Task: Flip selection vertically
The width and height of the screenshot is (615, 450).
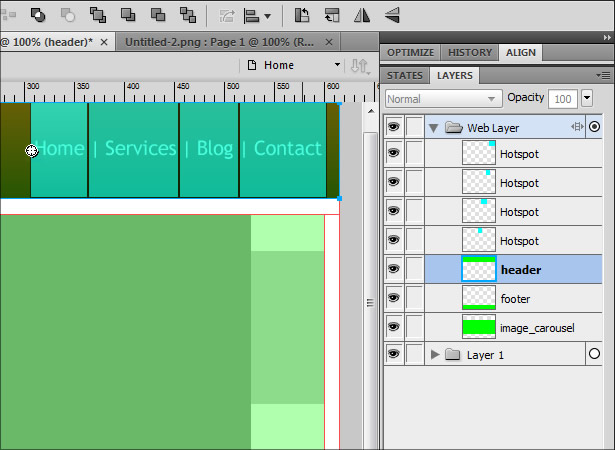Action: point(392,16)
